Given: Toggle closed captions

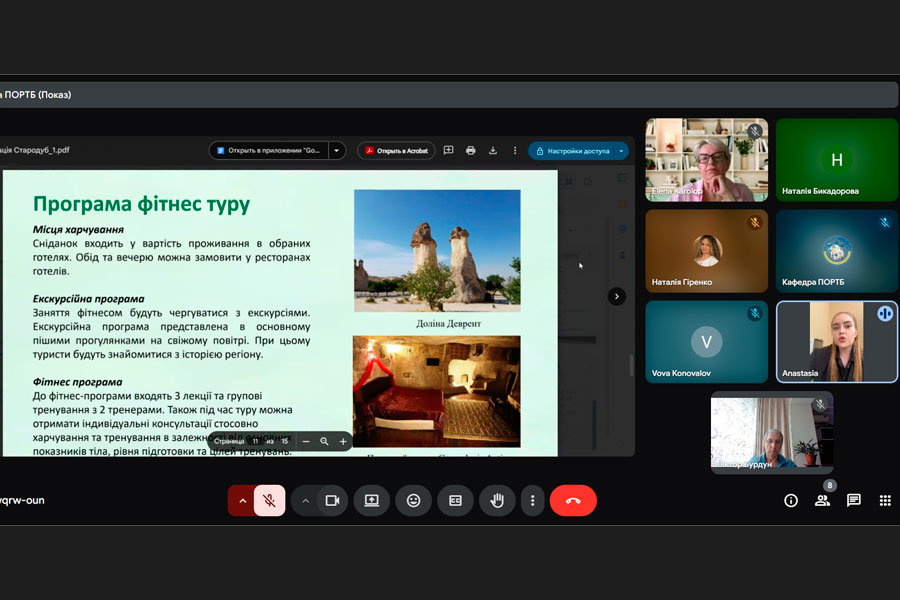Looking at the screenshot, I should pos(455,500).
